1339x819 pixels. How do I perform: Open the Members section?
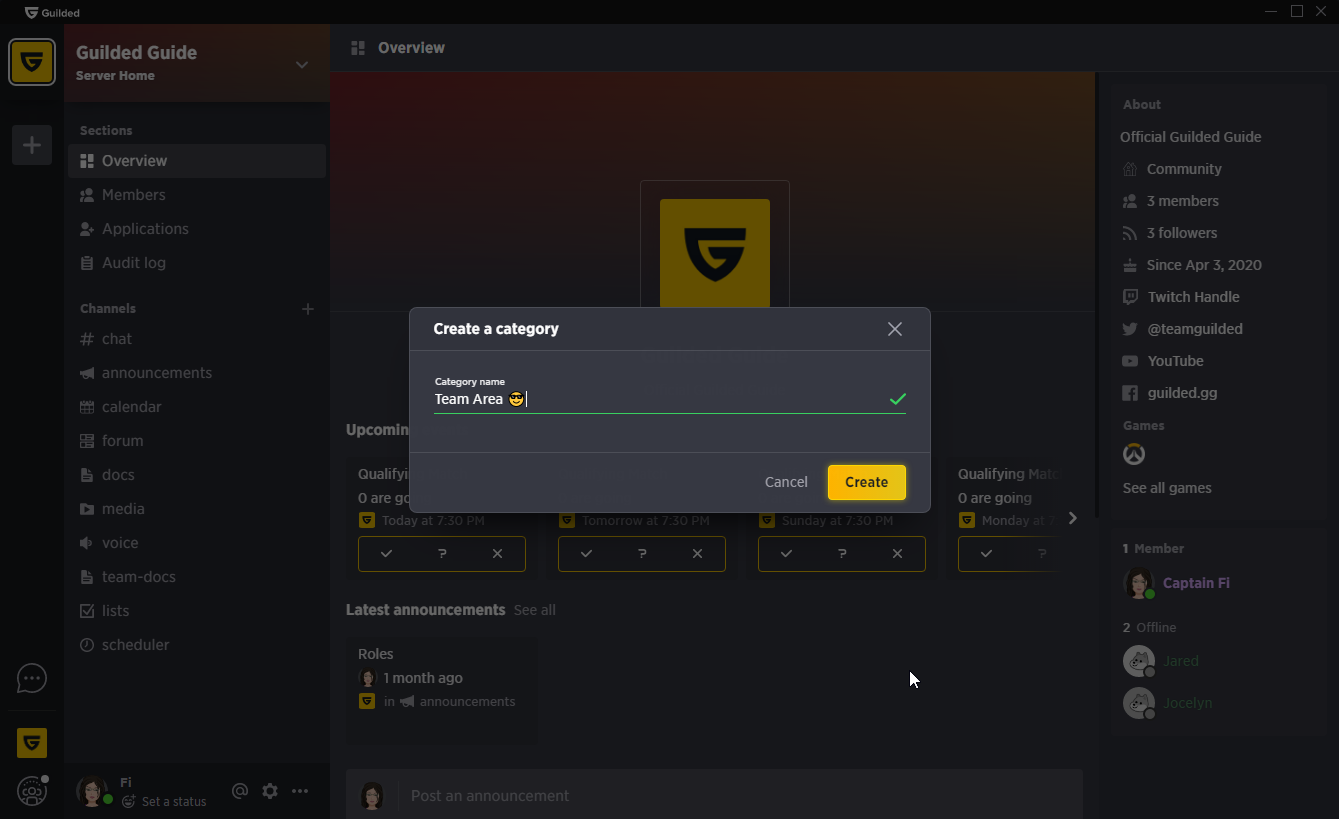197,195
